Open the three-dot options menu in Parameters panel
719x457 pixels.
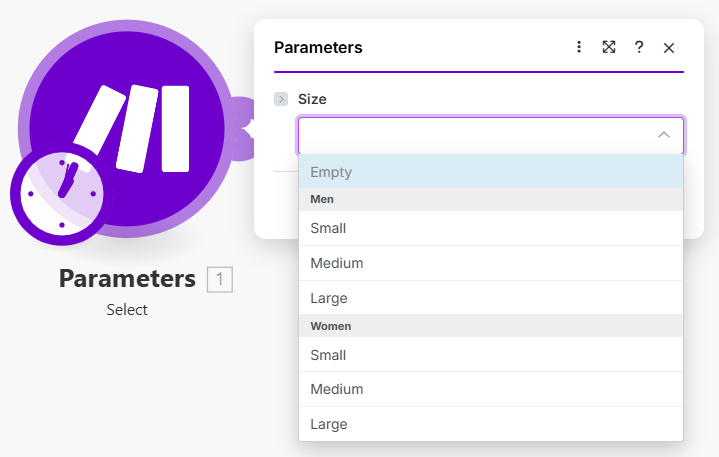coord(579,47)
